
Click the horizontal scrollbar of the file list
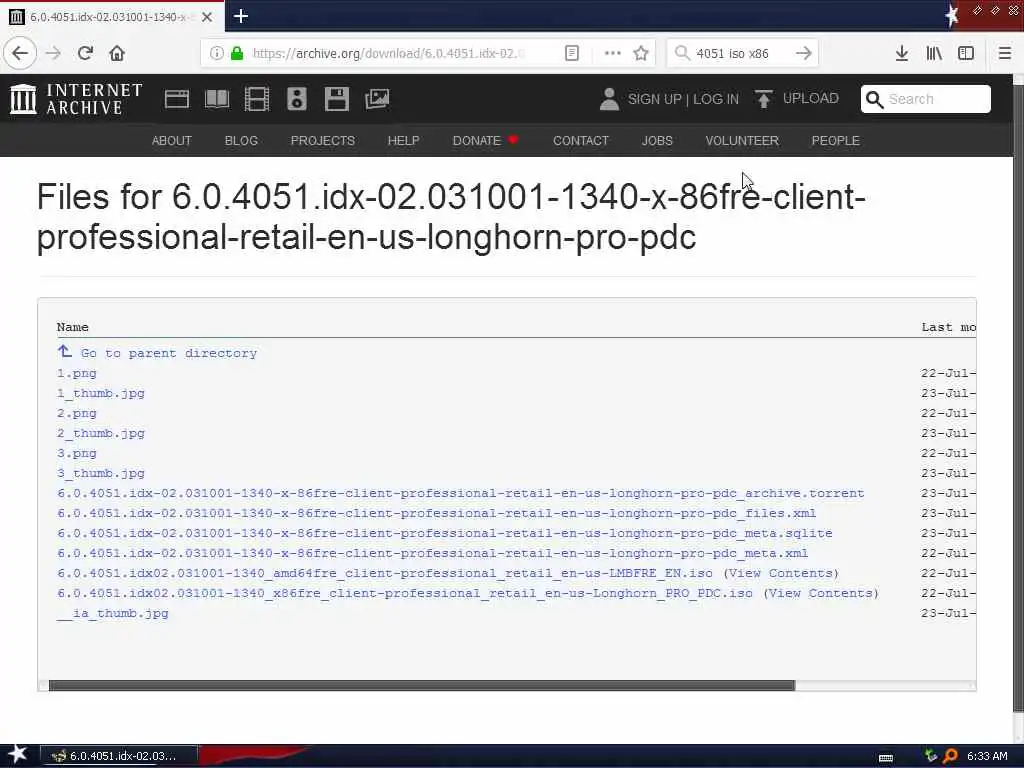tap(422, 685)
